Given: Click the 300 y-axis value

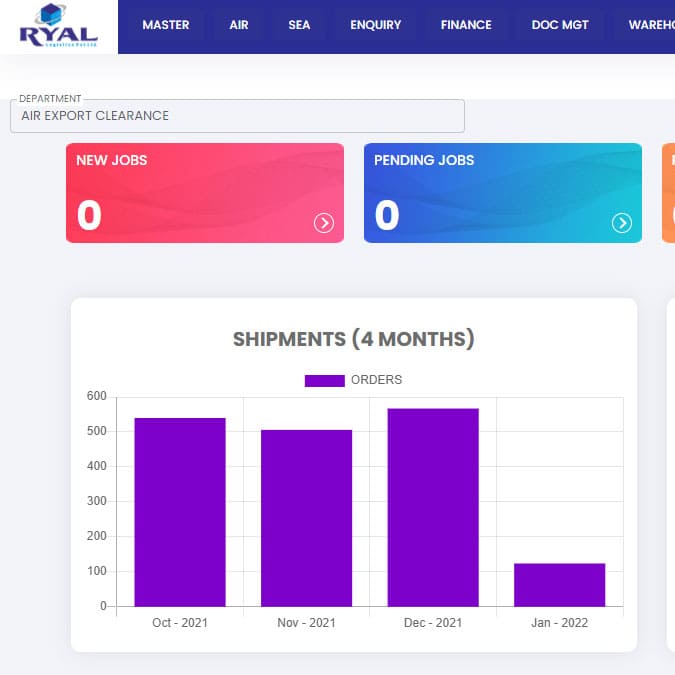Looking at the screenshot, I should (x=96, y=501).
